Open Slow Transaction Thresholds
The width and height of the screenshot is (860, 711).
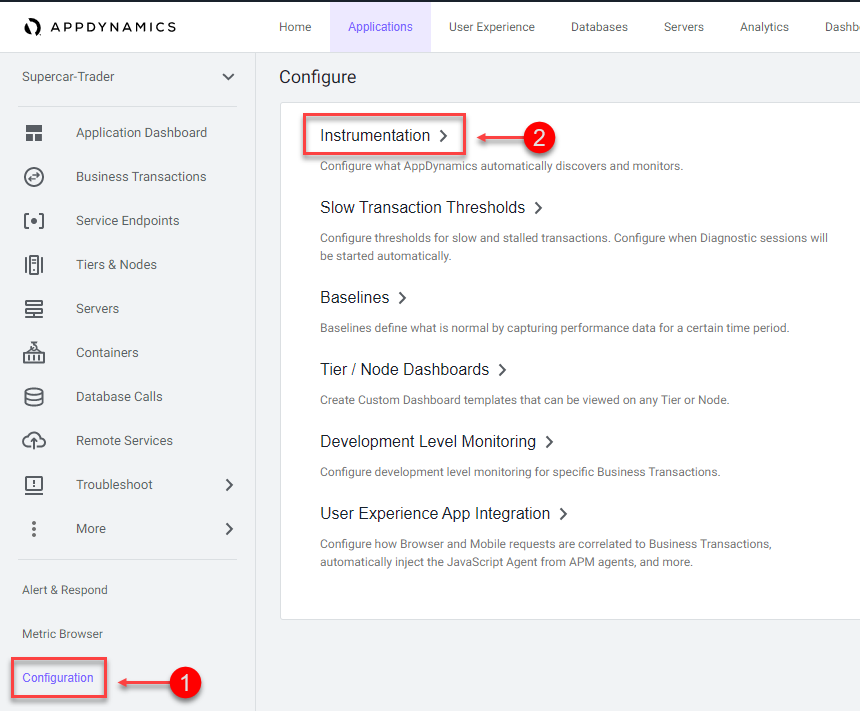tap(422, 207)
